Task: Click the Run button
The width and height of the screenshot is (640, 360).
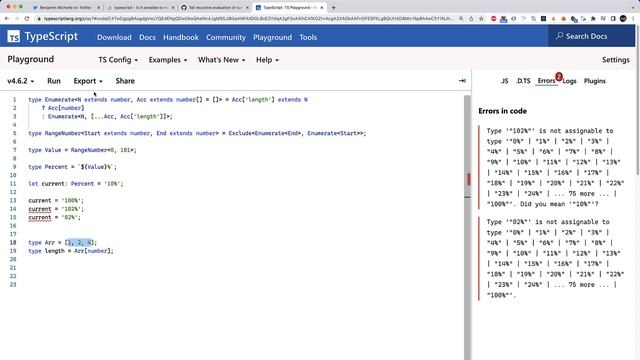Action: (x=54, y=81)
